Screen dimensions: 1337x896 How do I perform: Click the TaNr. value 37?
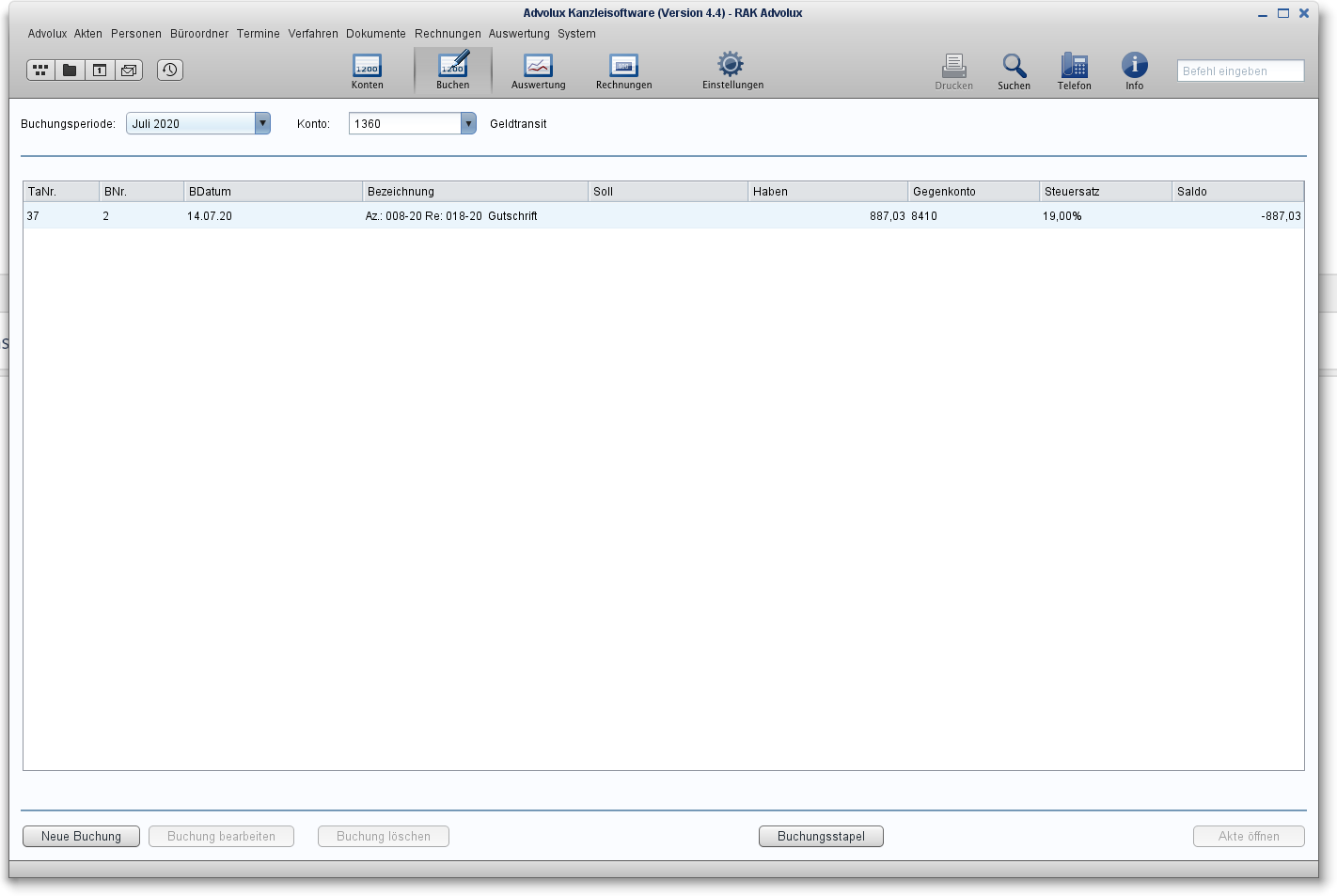coord(33,216)
